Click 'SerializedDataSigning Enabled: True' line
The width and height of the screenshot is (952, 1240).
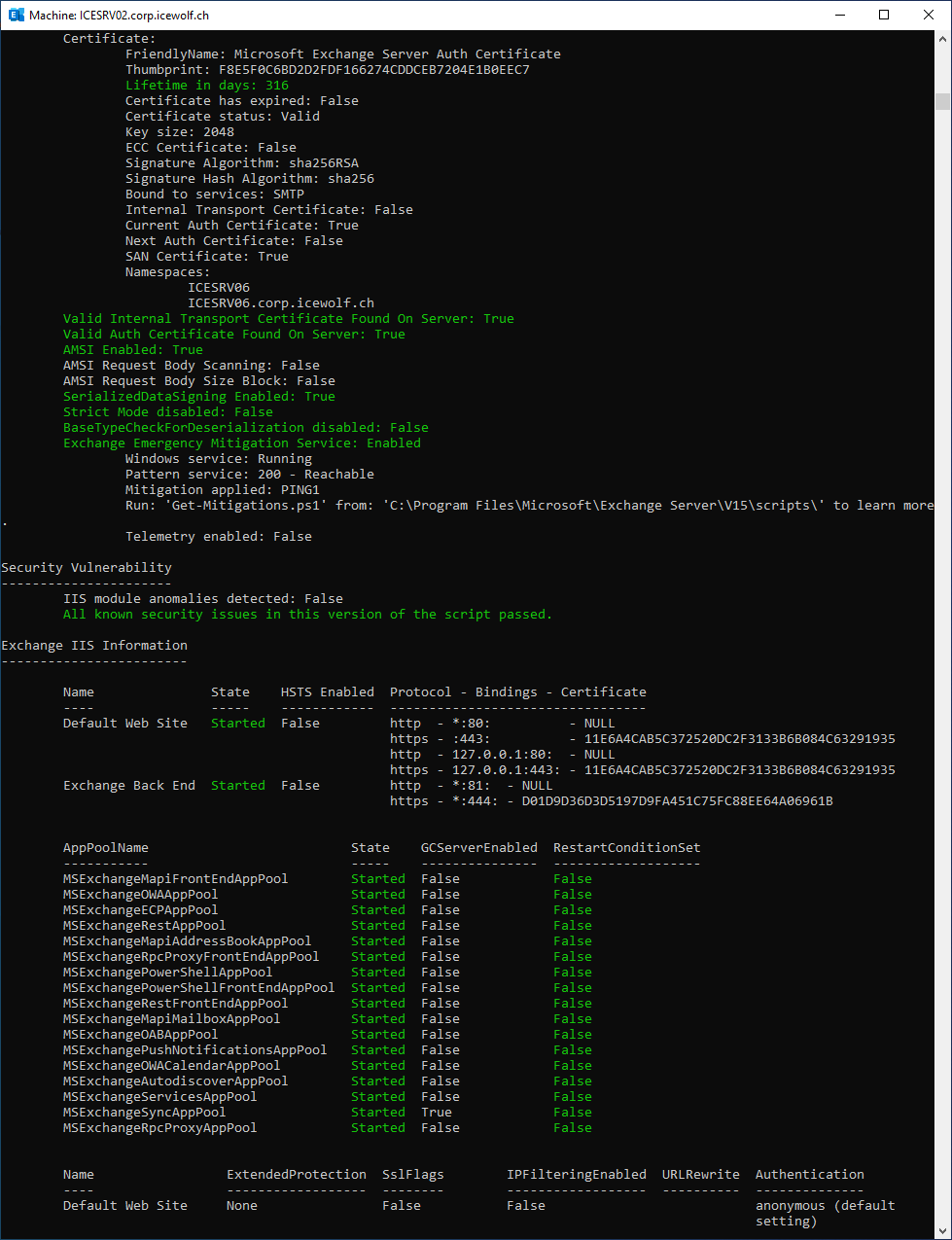coord(199,397)
